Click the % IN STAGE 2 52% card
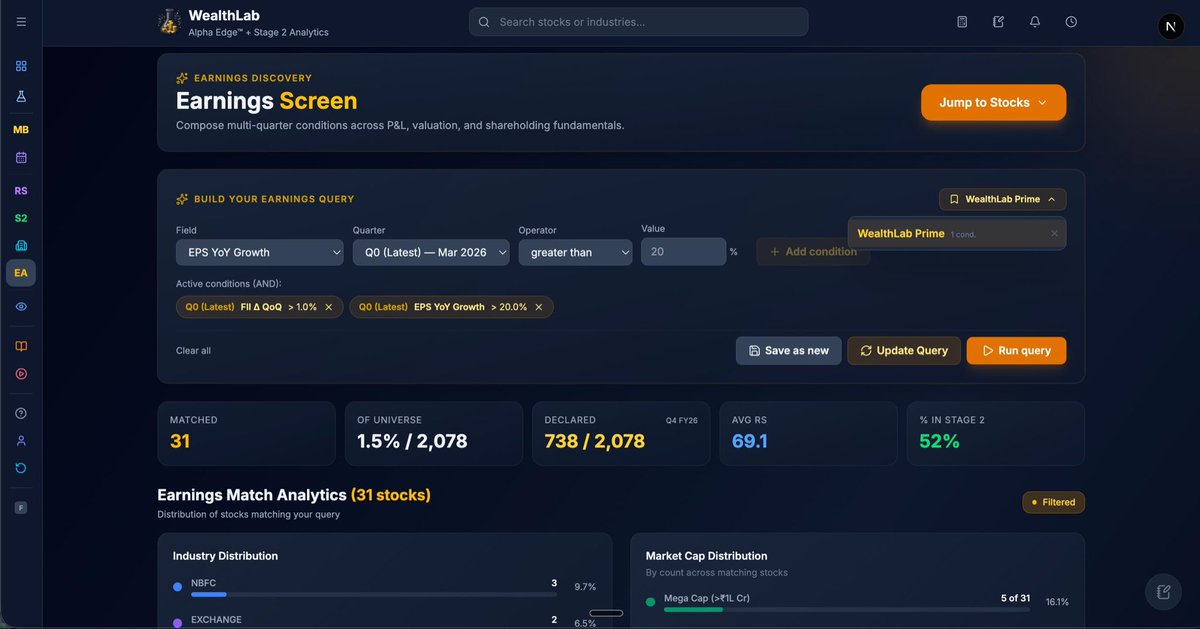Image resolution: width=1200 pixels, height=629 pixels. 995,434
